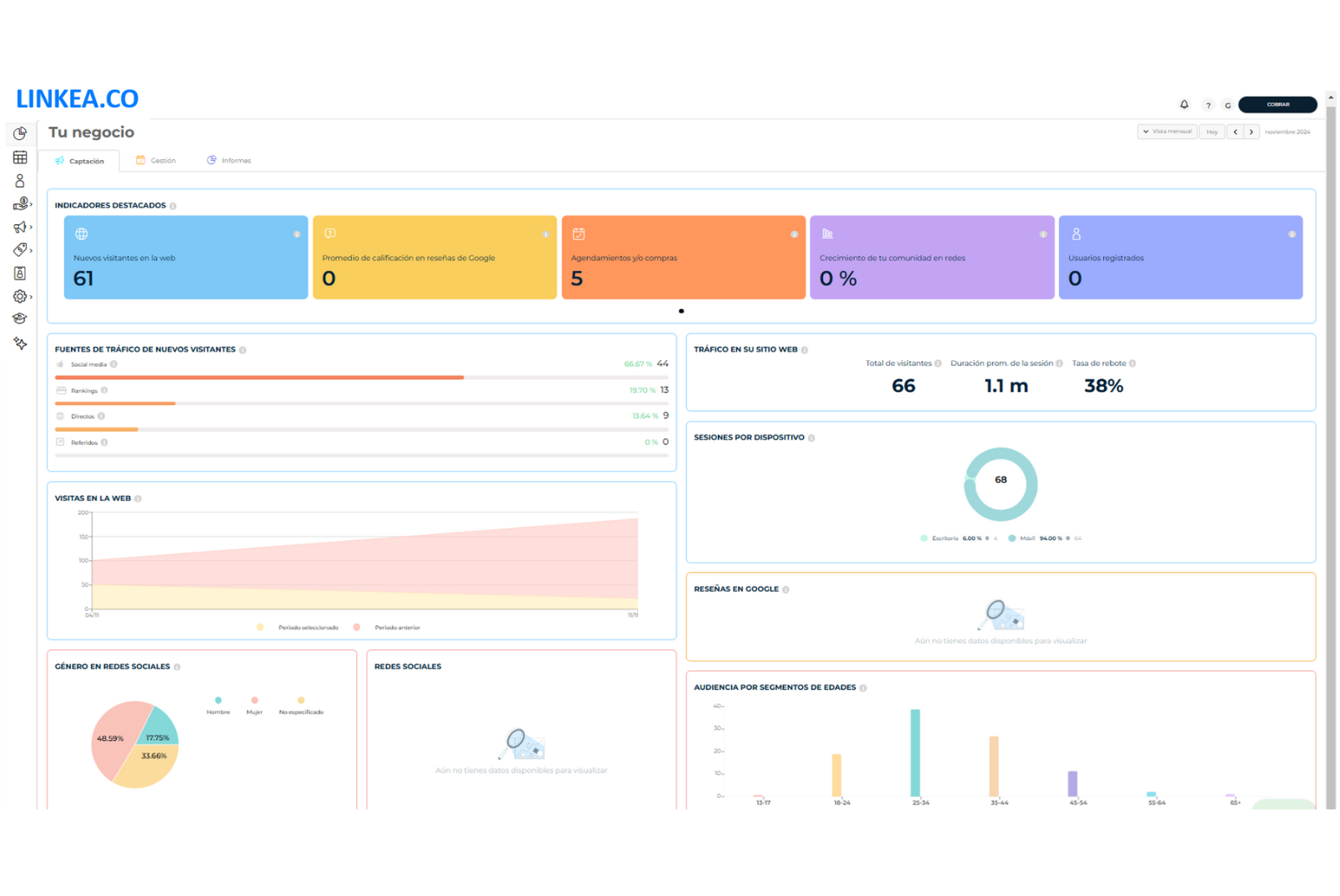Image resolution: width=1340 pixels, height=896 pixels.
Task: Open the graduation cap academy icon
Action: [x=20, y=319]
